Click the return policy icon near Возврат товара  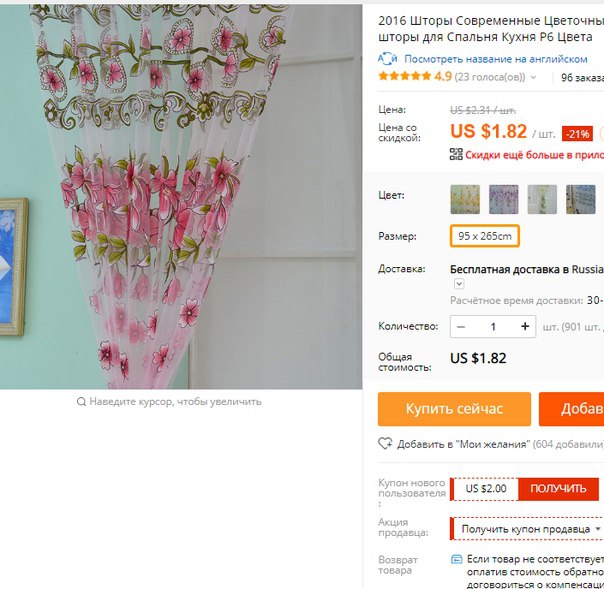click(x=456, y=559)
